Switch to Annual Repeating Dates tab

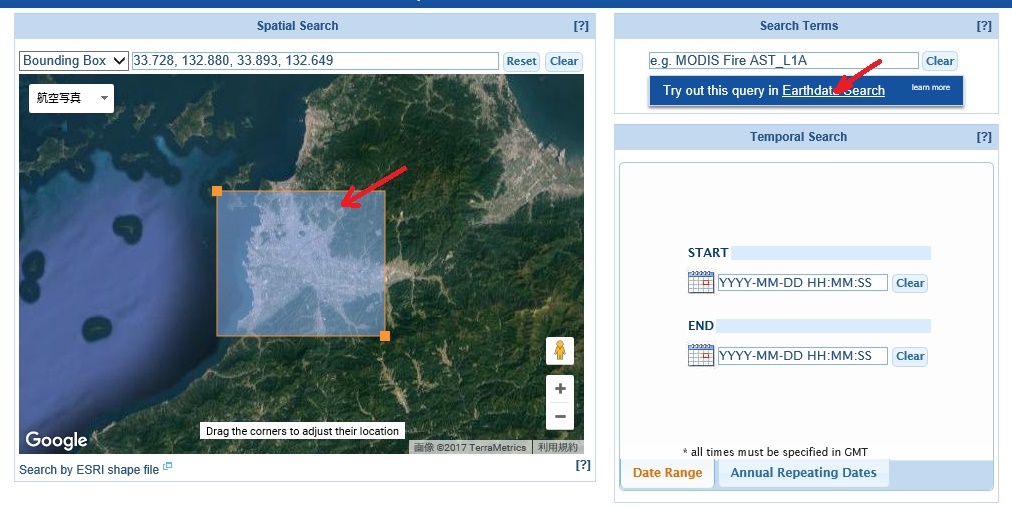[x=803, y=473]
